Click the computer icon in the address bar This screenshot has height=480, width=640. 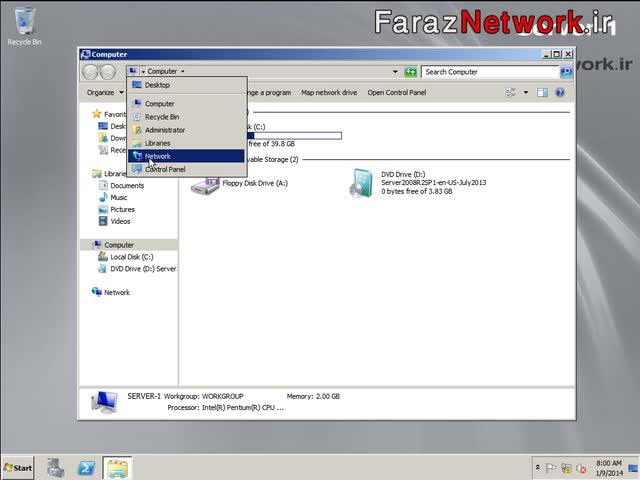pyautogui.click(x=133, y=71)
